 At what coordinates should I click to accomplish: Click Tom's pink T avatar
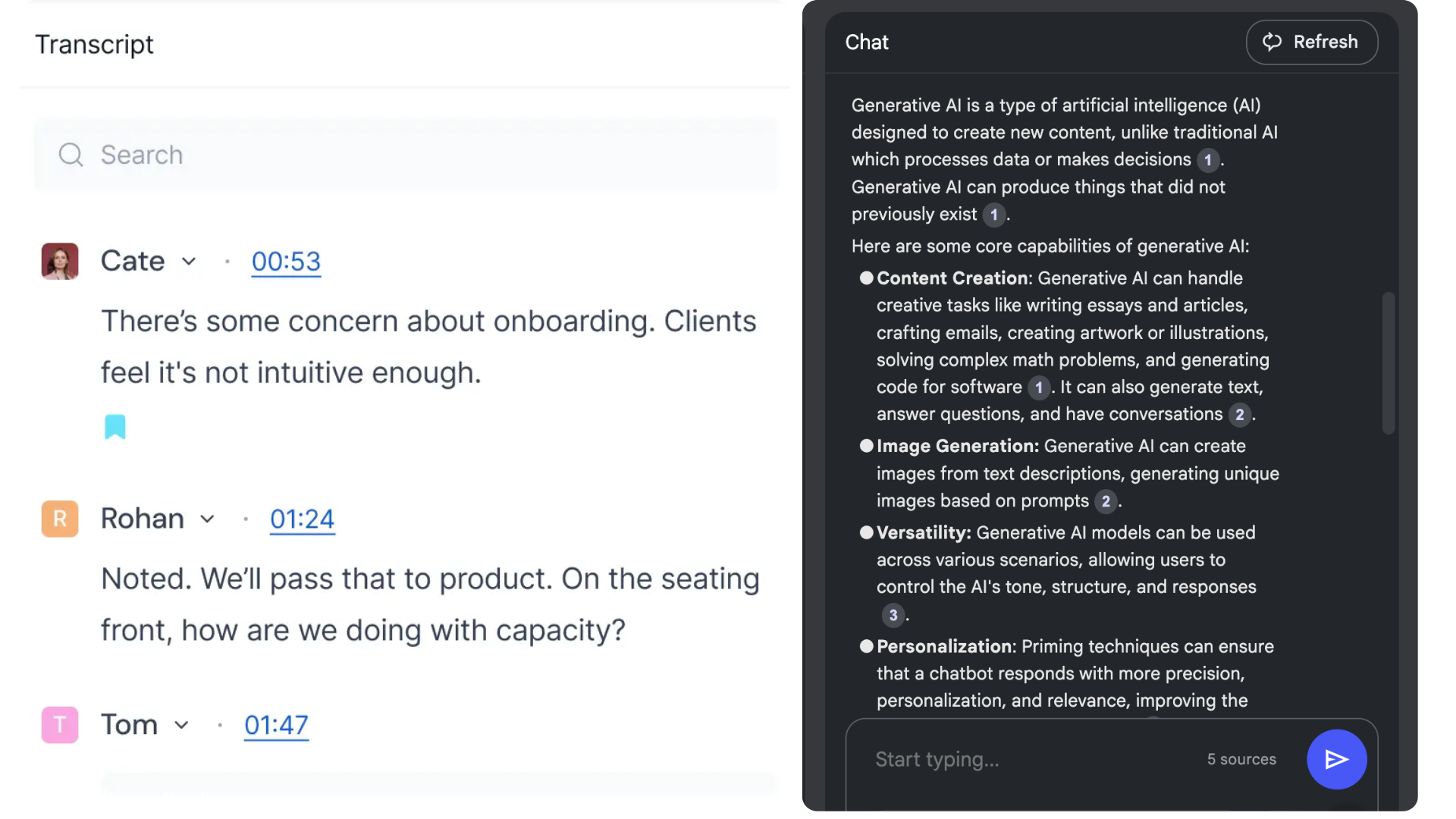60,725
